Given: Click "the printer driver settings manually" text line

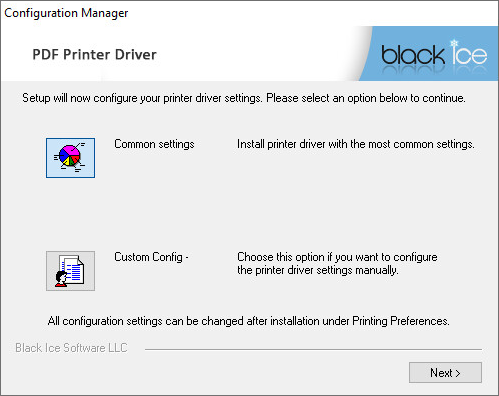Looking at the screenshot, I should [x=318, y=270].
